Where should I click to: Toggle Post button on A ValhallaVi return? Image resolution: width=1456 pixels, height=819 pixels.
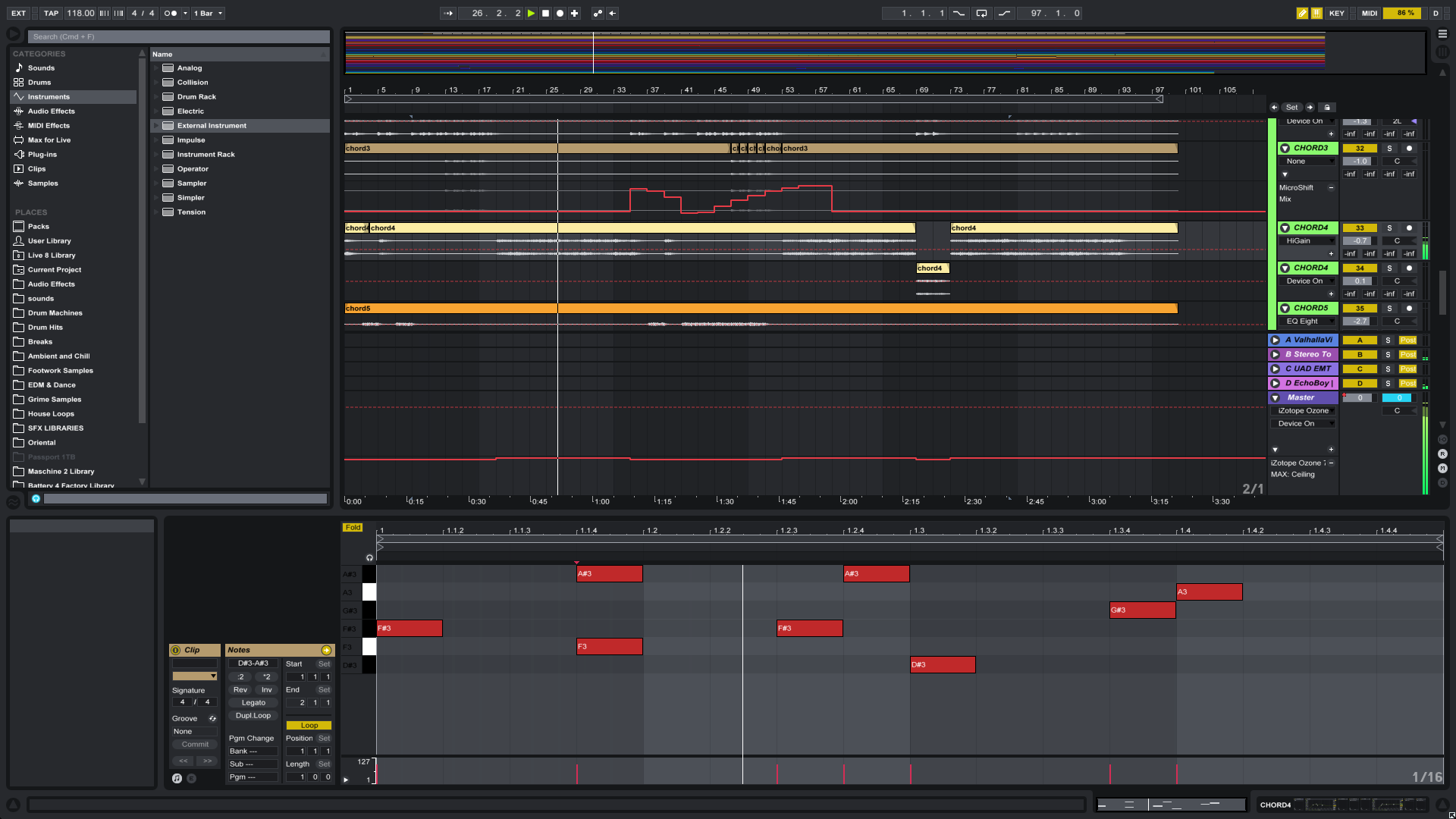tap(1407, 340)
